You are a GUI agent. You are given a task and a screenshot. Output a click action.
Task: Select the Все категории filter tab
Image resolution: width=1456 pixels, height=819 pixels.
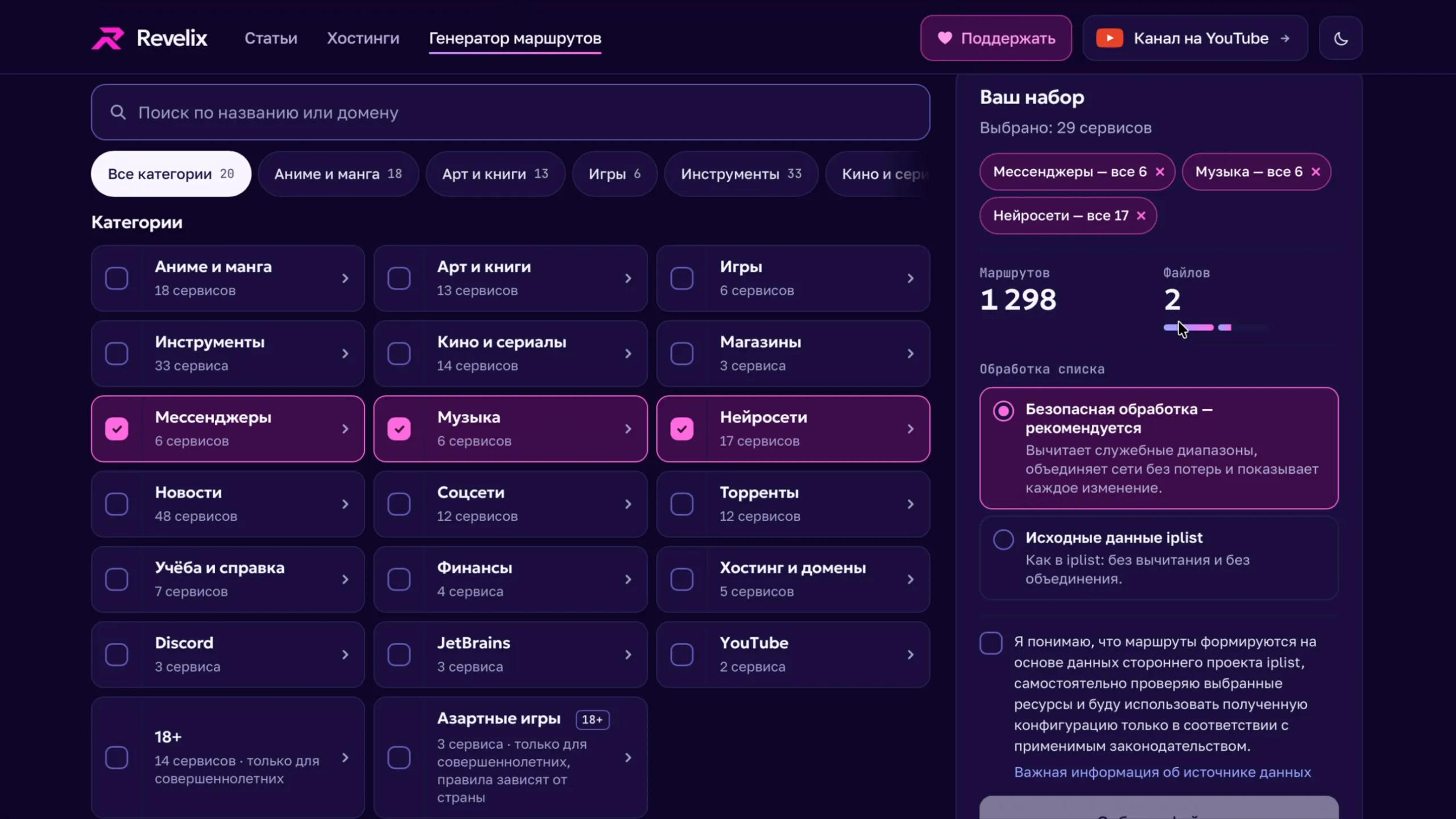click(x=171, y=174)
